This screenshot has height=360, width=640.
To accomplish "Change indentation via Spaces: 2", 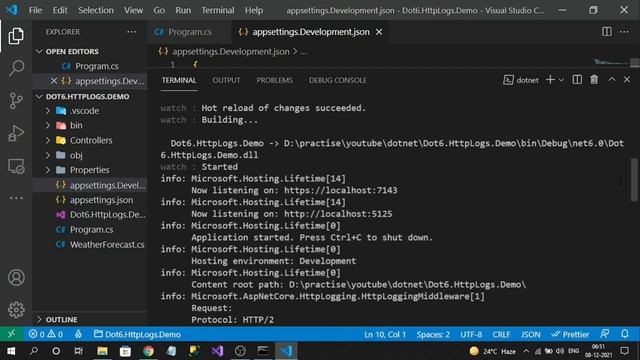I will (433, 334).
